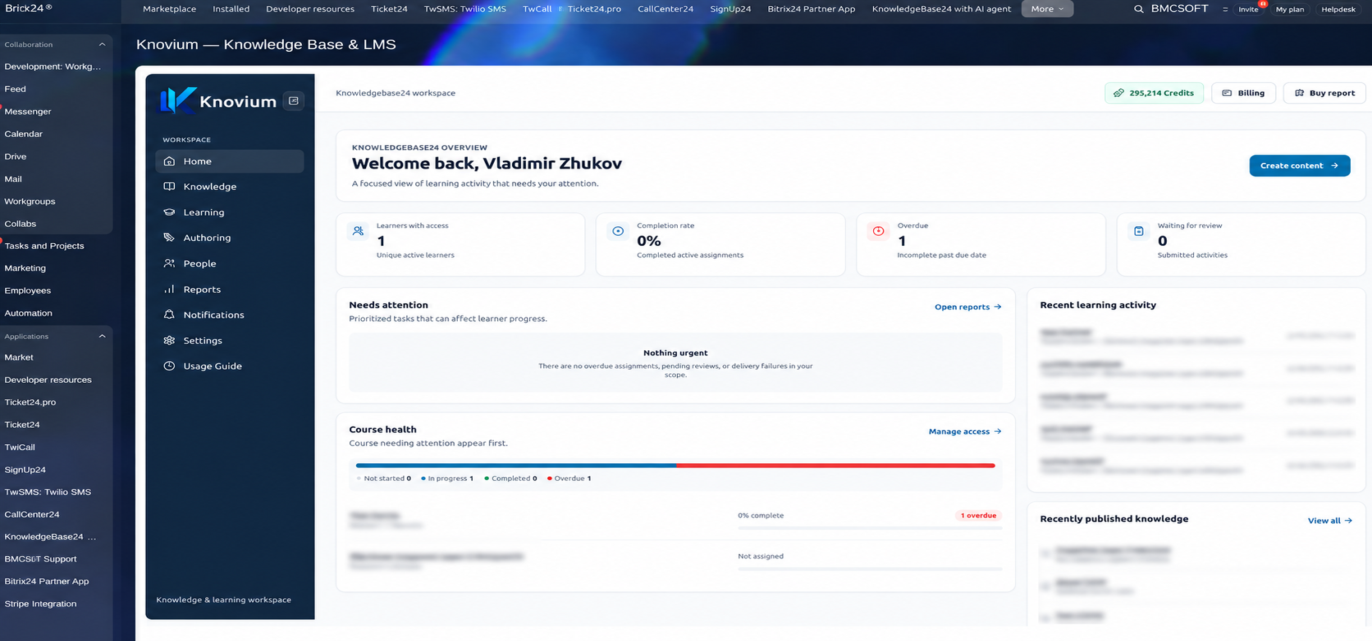The height and width of the screenshot is (641, 1372).
Task: Click the Waiting for review card icon
Action: tap(1138, 231)
